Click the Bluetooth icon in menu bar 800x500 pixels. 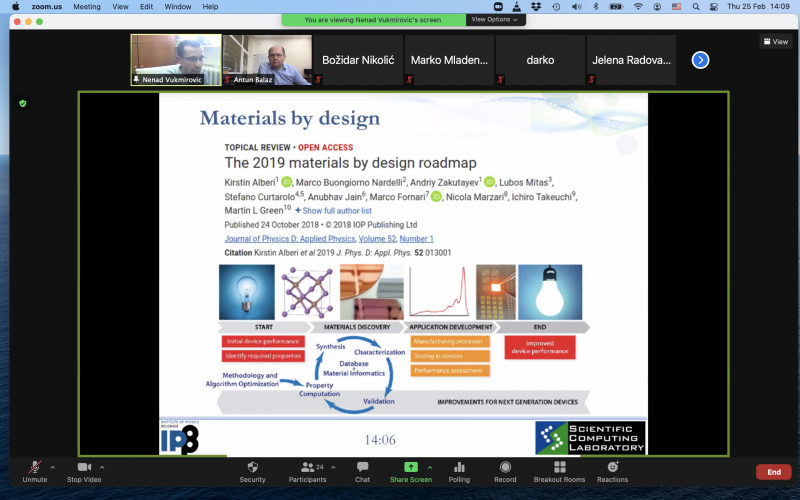[595, 7]
